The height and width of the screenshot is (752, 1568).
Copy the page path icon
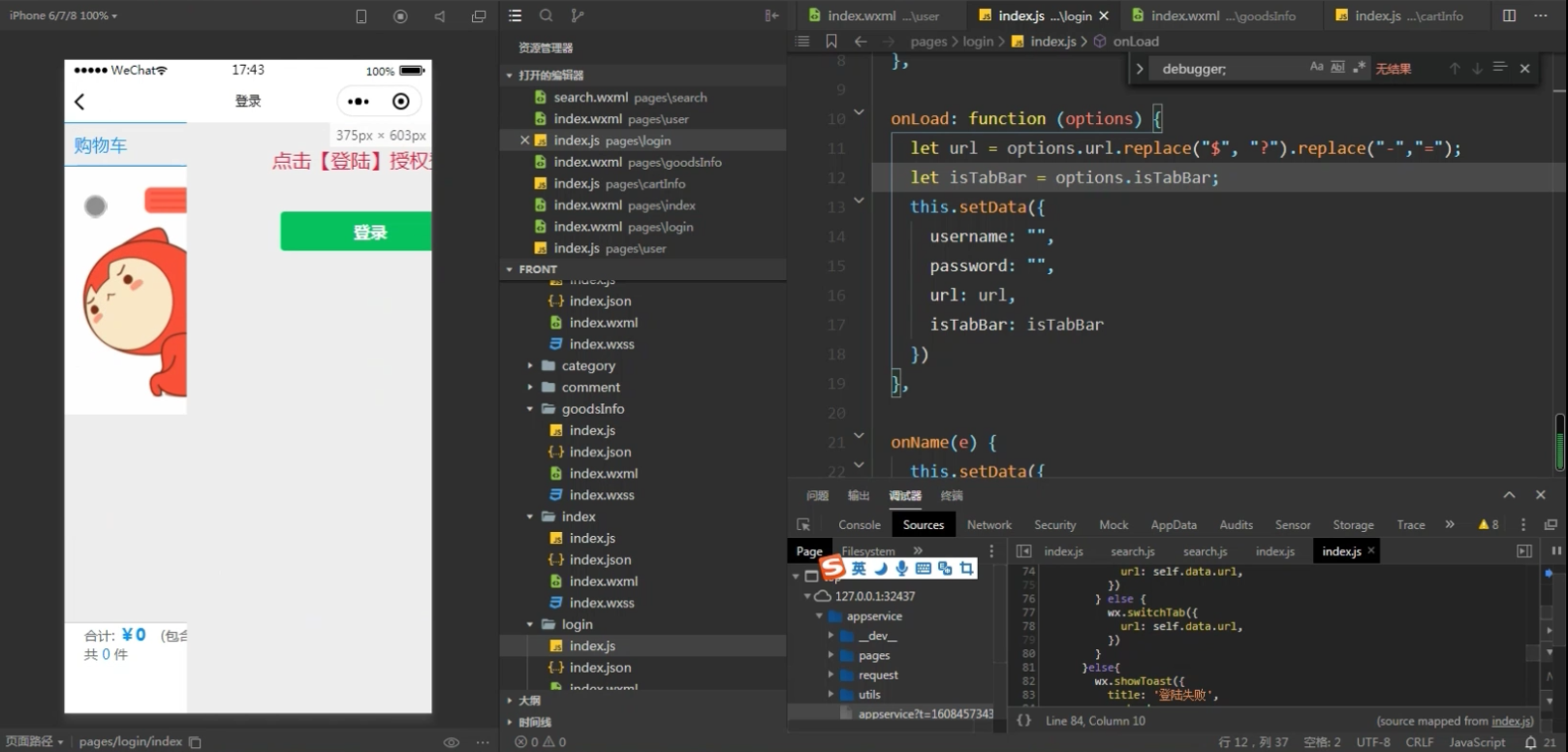click(195, 741)
